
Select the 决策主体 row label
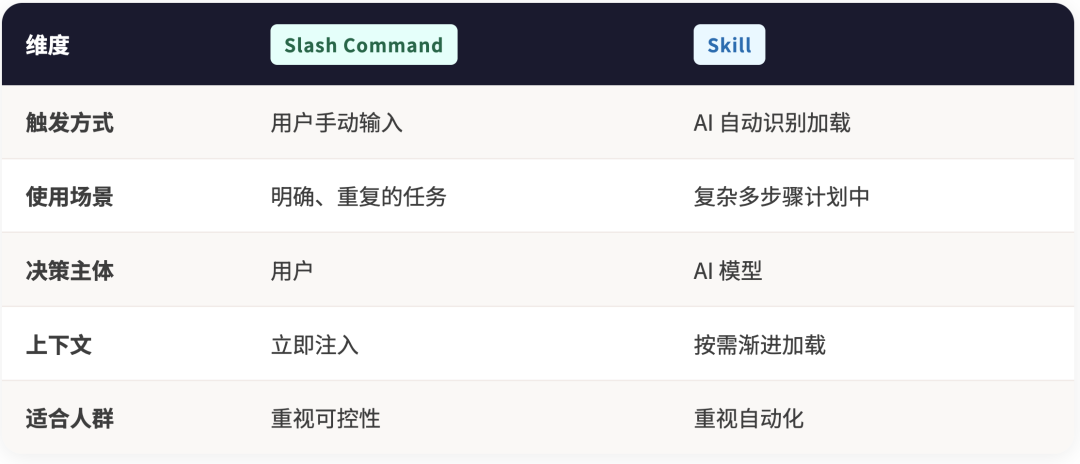[x=70, y=270]
